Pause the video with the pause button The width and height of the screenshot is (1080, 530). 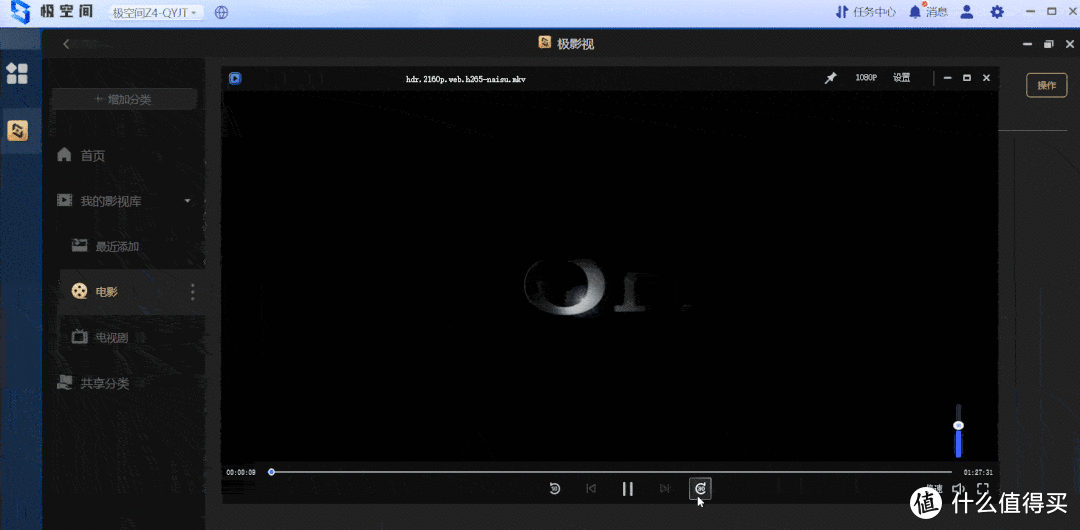click(x=627, y=489)
